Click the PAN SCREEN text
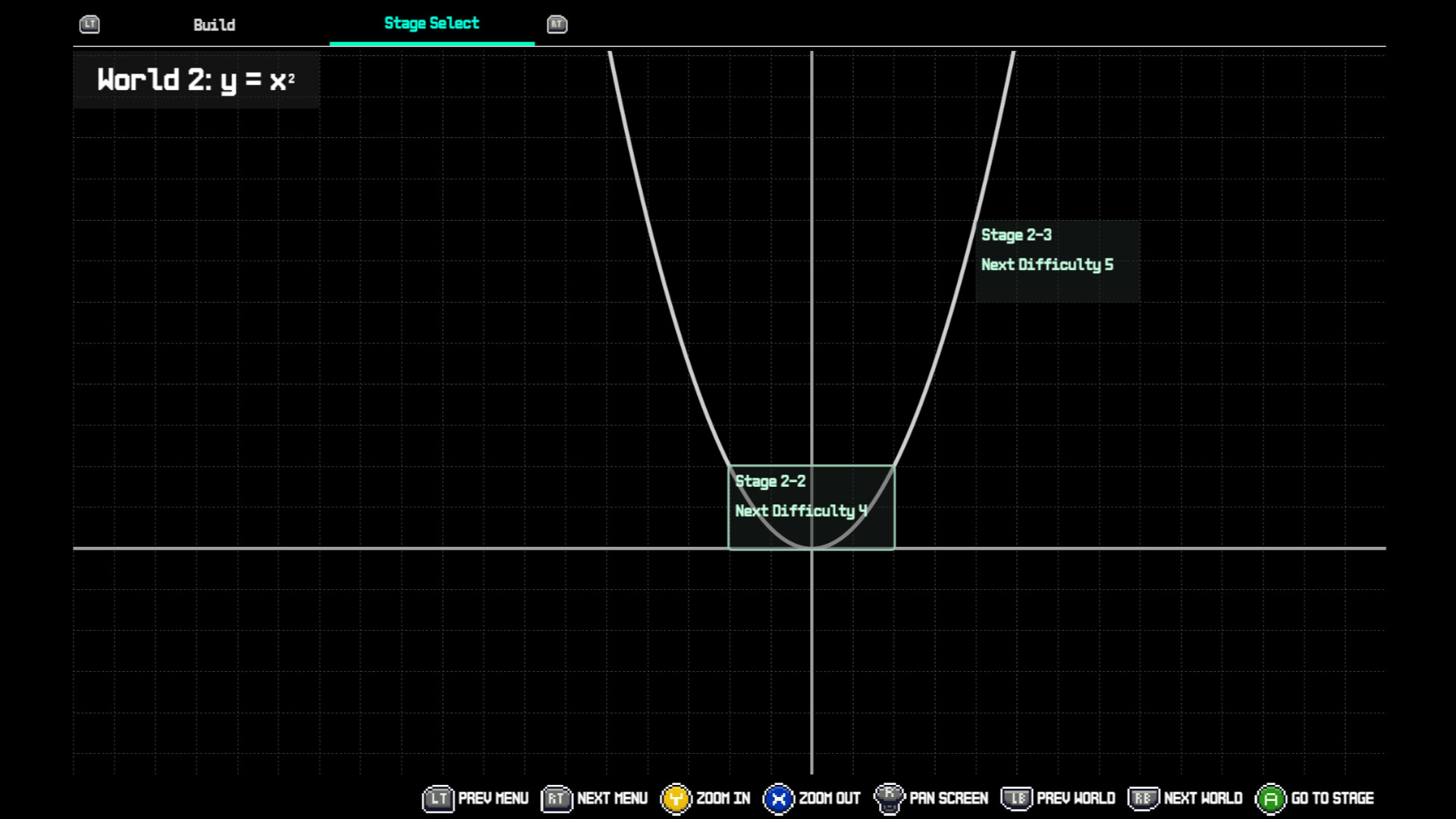The height and width of the screenshot is (819, 1456). [948, 799]
